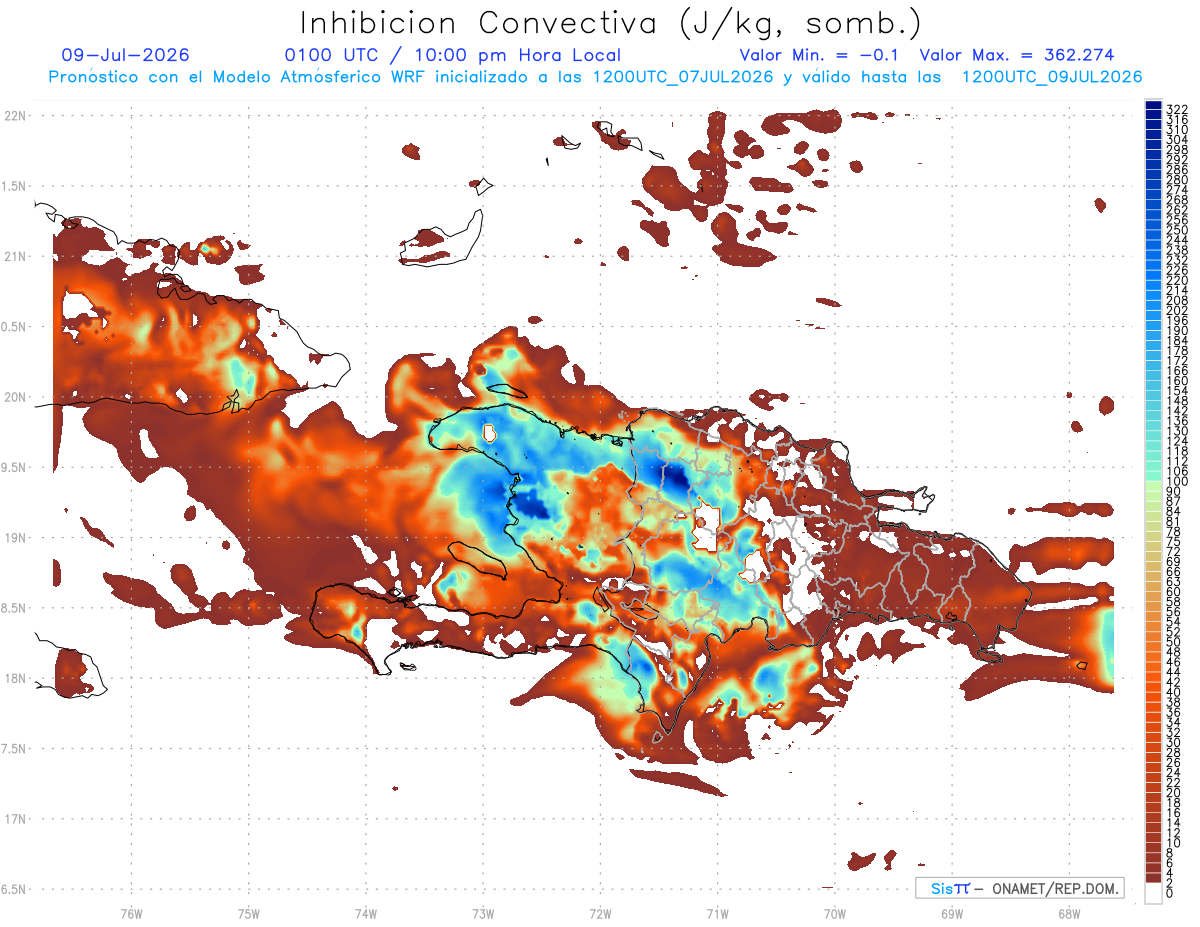Image resolution: width=1200 pixels, height=927 pixels.
Task: Click the colorbar value "100"
Action: pos(1177,481)
